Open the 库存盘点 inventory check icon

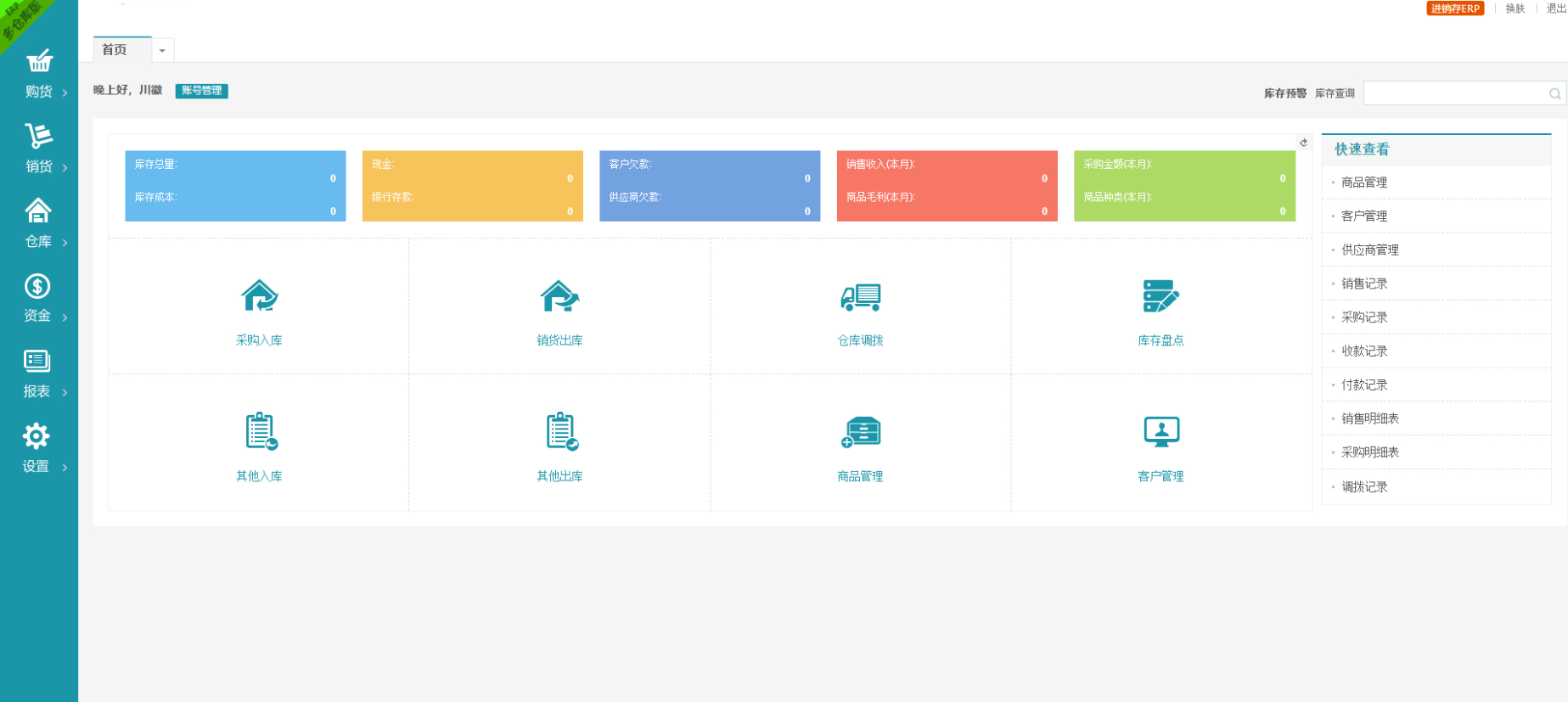point(1161,296)
